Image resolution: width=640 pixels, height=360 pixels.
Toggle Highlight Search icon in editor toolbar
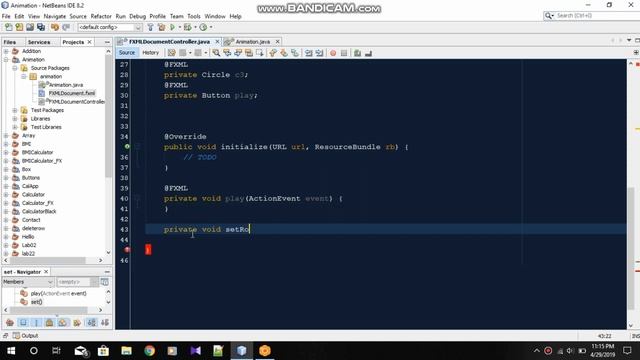(249, 53)
